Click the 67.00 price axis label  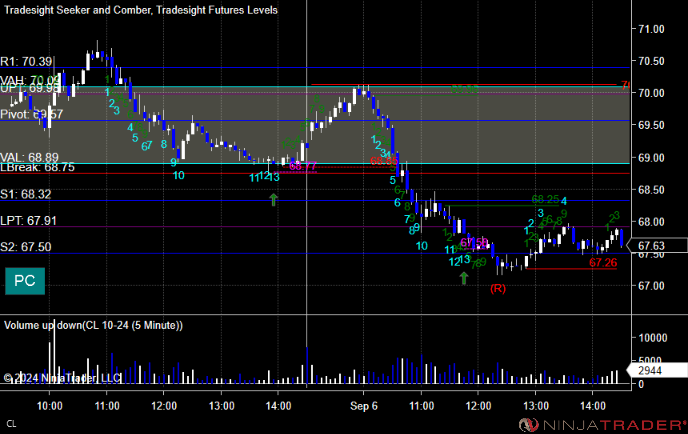(x=651, y=286)
